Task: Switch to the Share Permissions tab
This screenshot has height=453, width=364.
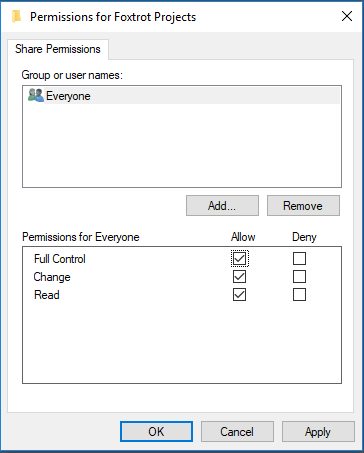Action: (58, 49)
